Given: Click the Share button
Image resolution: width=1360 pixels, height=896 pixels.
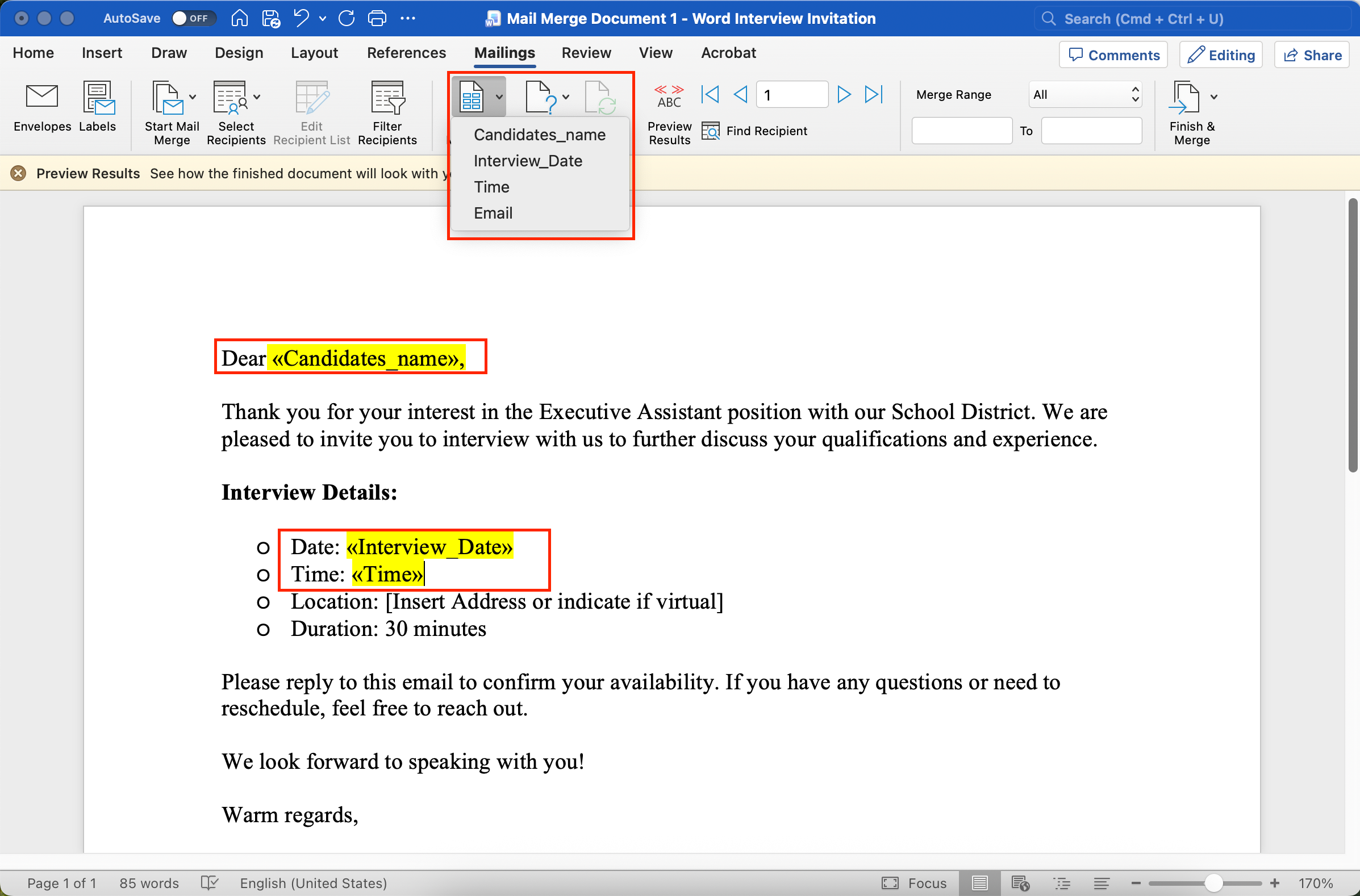Looking at the screenshot, I should coord(1312,55).
